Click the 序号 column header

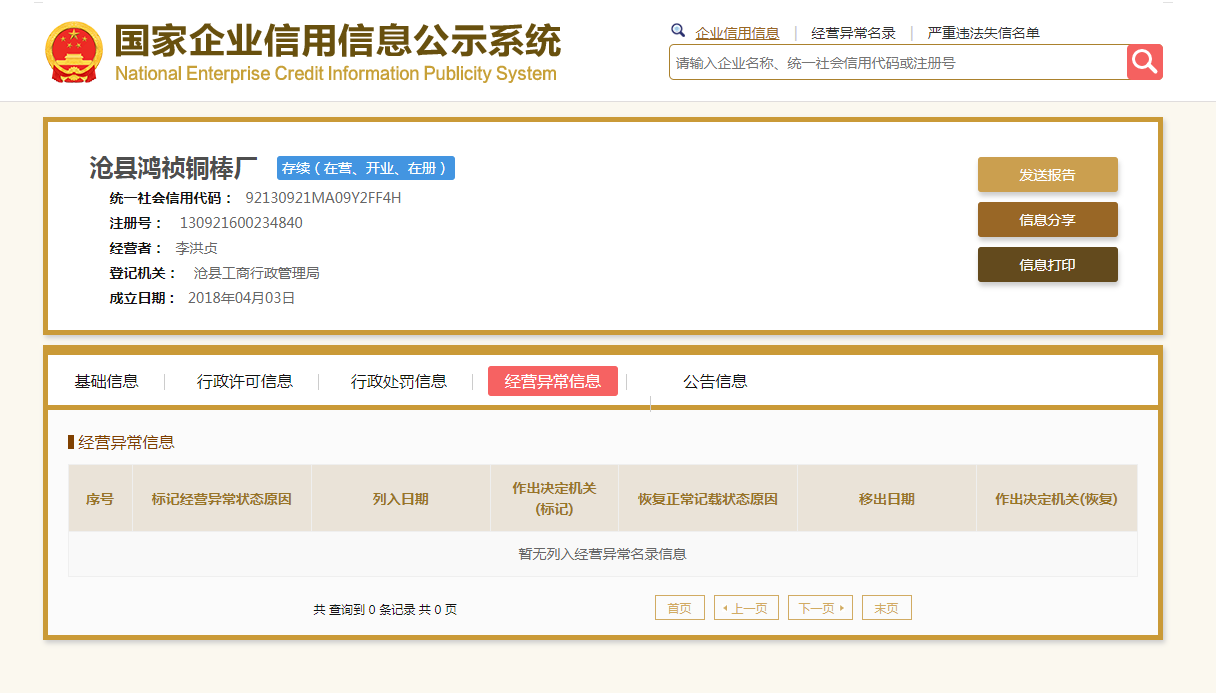click(100, 498)
